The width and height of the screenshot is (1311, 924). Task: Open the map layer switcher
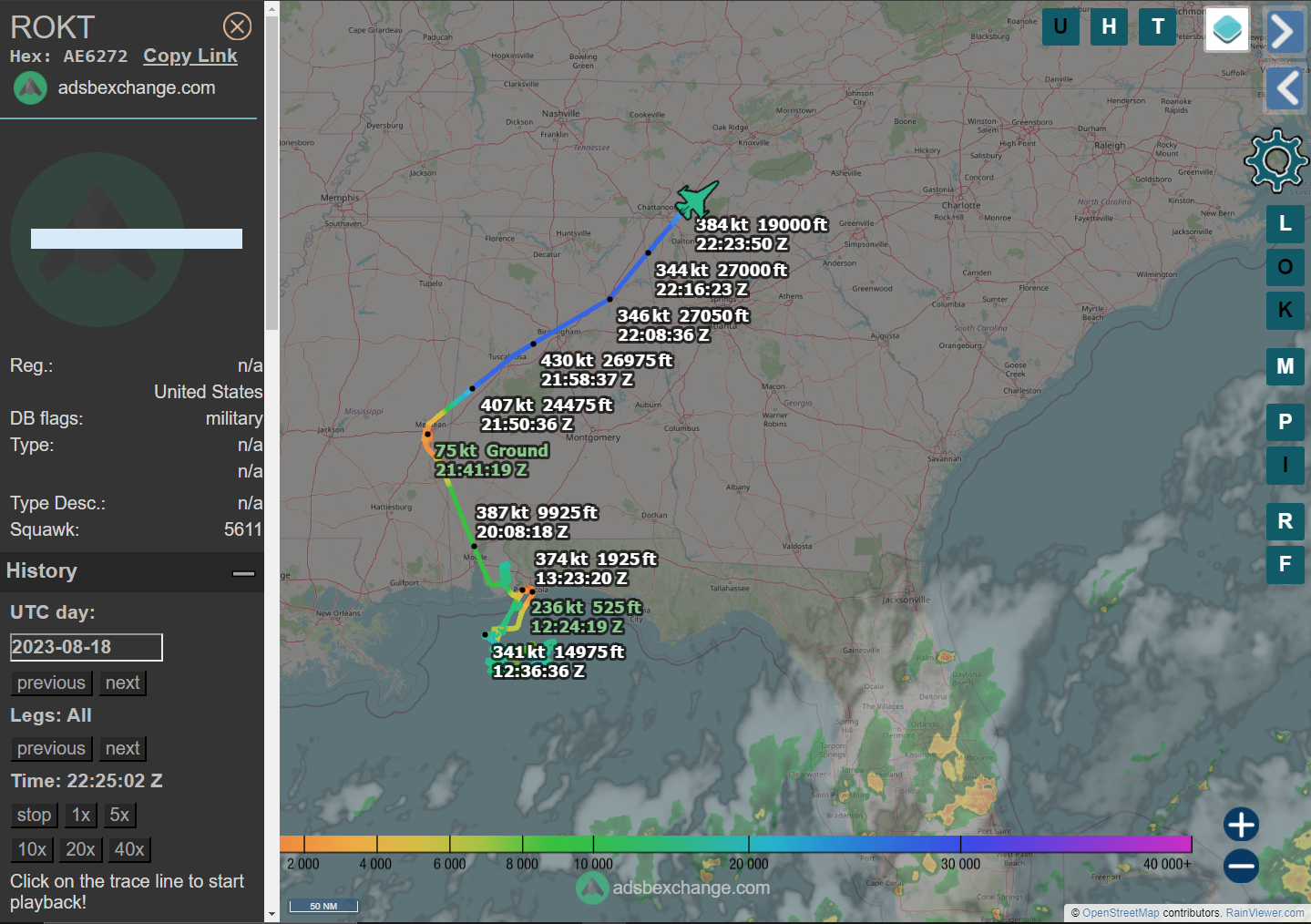(1227, 29)
